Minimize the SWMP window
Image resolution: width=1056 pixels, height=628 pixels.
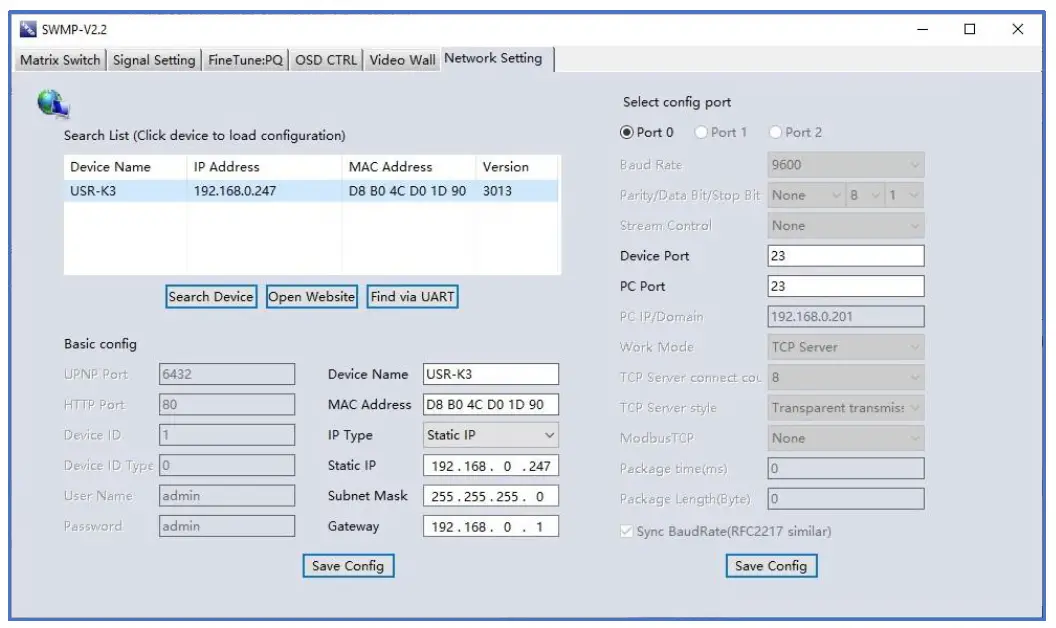tap(923, 29)
